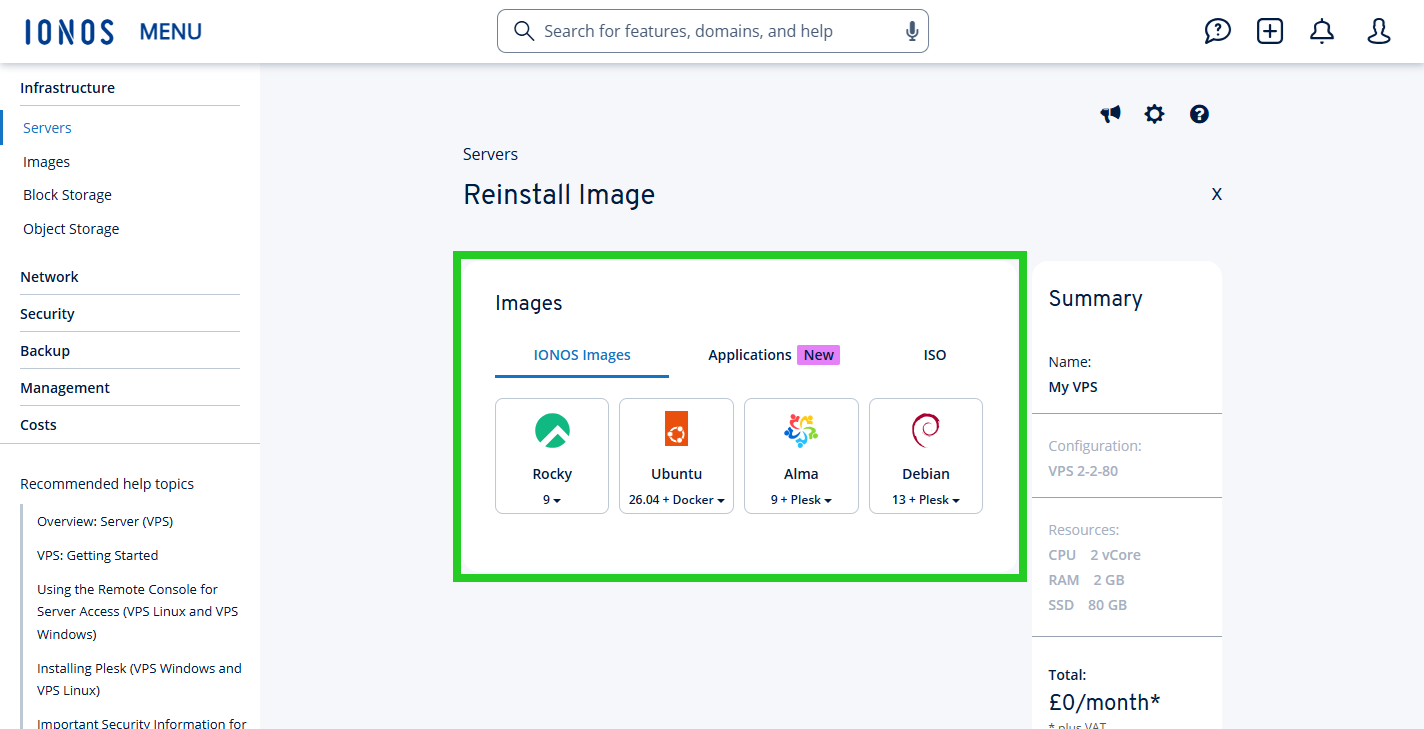1424x729 pixels.
Task: Open help topic VPS: Getting Started
Action: pyautogui.click(x=97, y=556)
